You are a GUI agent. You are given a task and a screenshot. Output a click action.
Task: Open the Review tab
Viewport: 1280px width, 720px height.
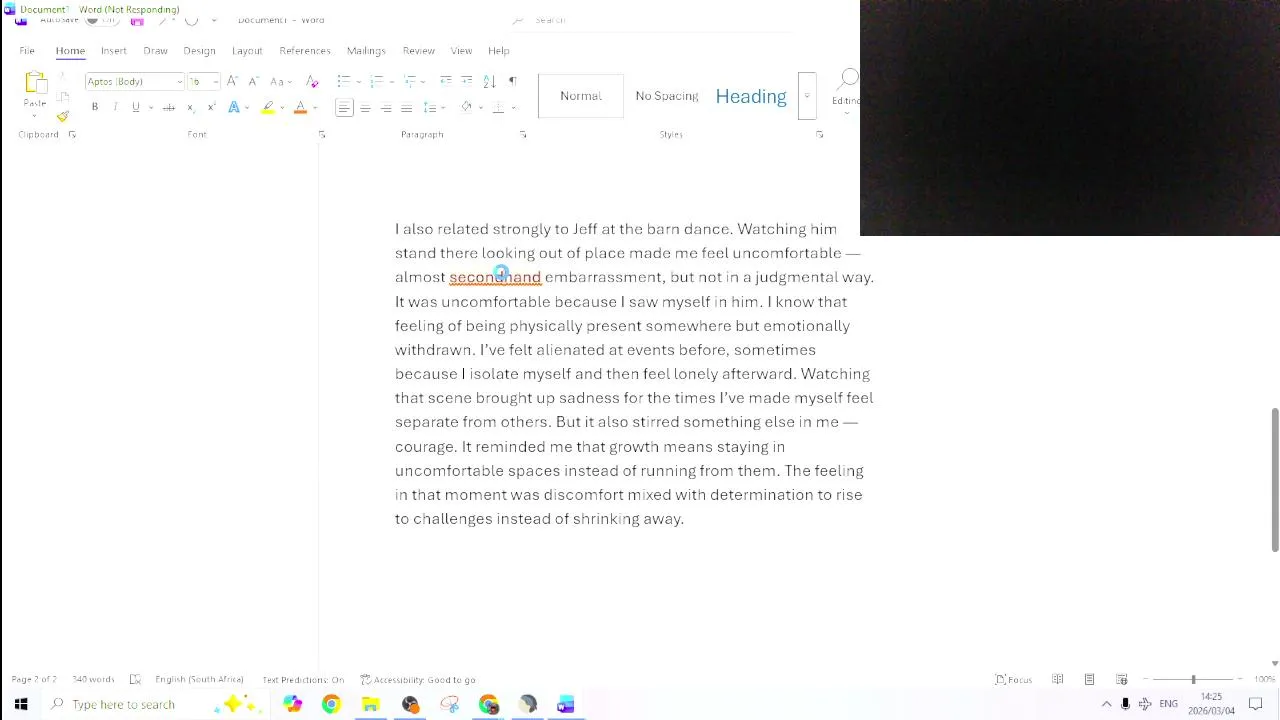tap(419, 50)
